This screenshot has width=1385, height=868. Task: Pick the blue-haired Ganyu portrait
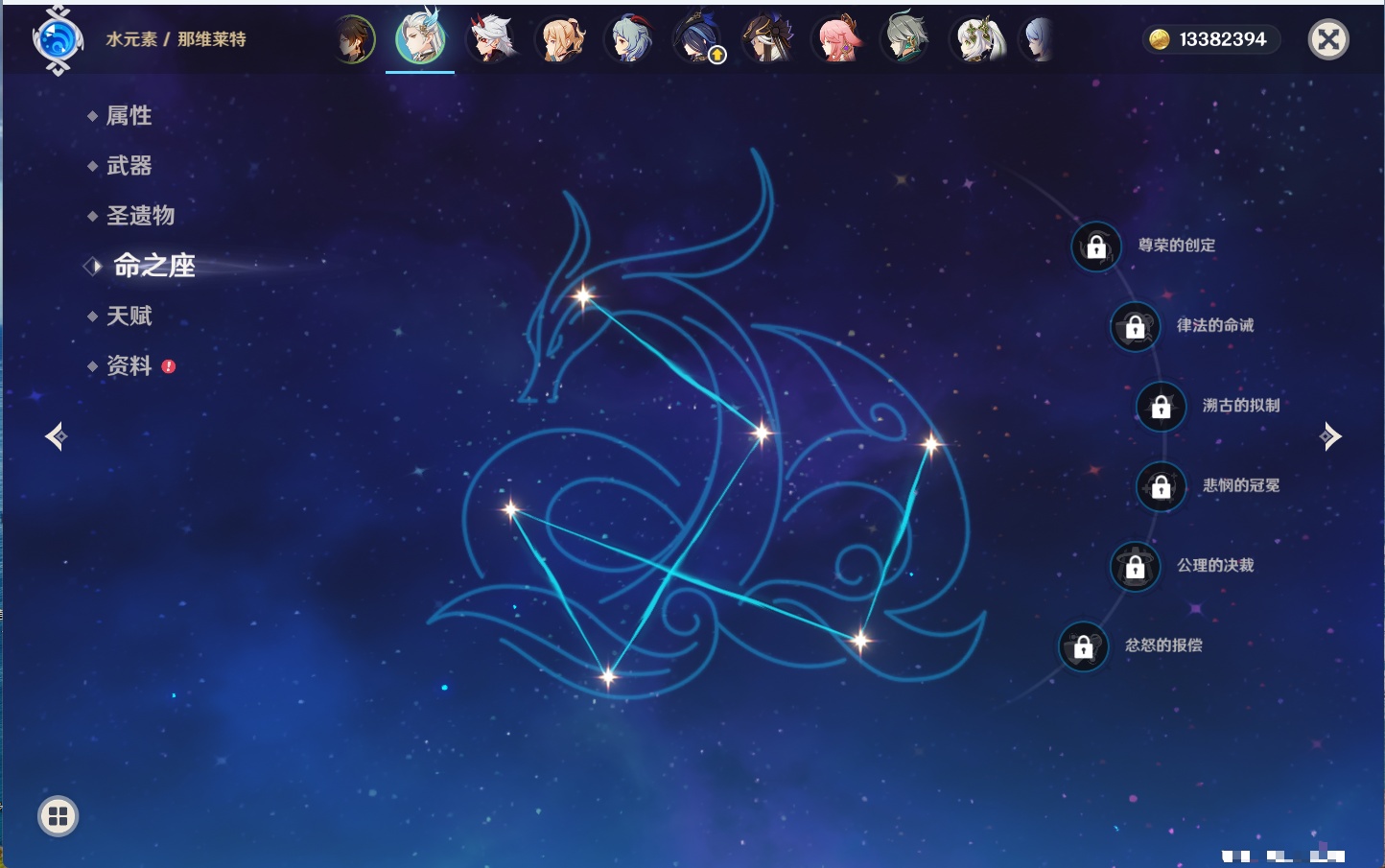[629, 40]
